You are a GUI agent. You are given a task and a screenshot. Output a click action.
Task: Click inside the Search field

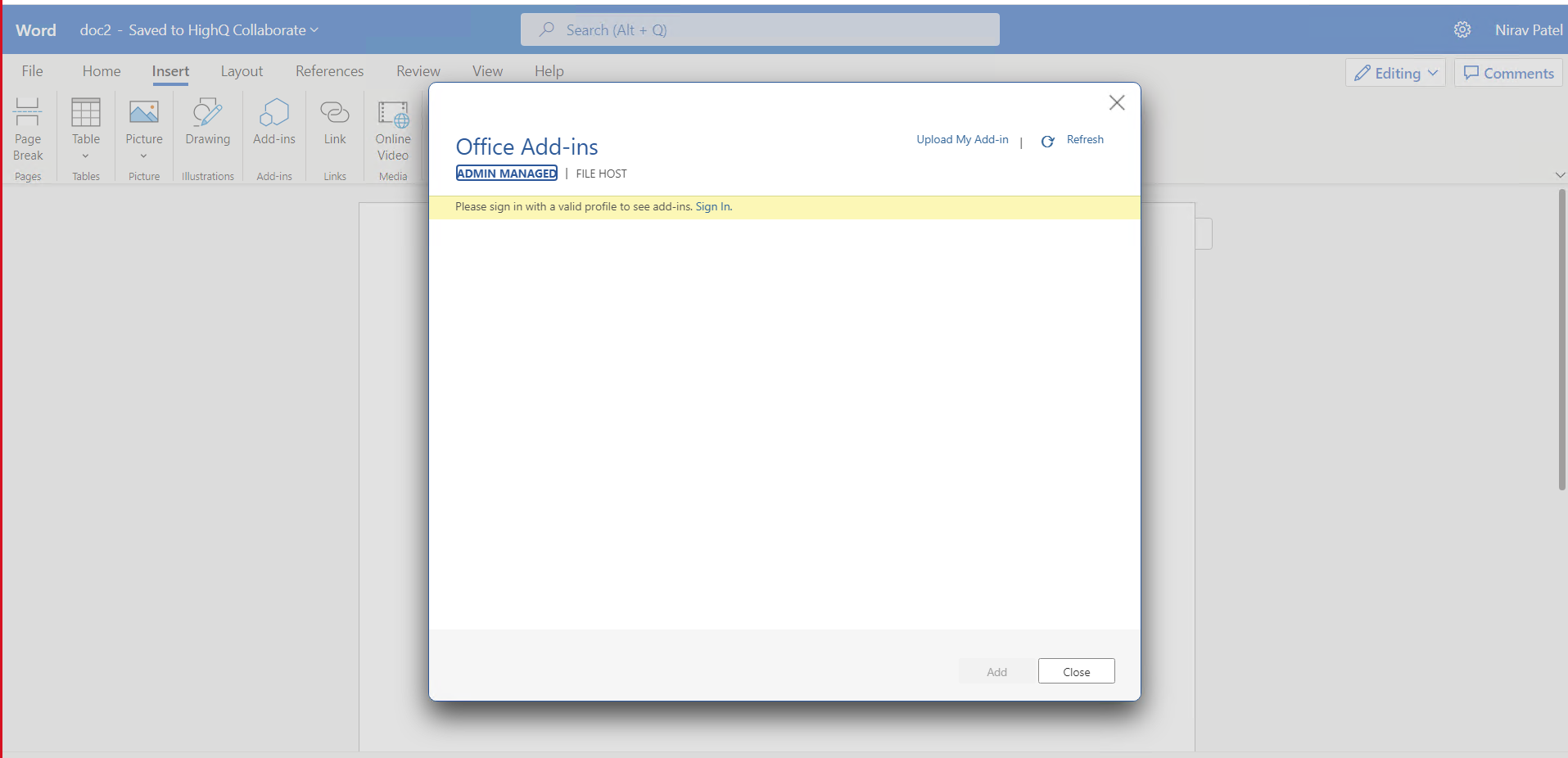pyautogui.click(x=760, y=29)
